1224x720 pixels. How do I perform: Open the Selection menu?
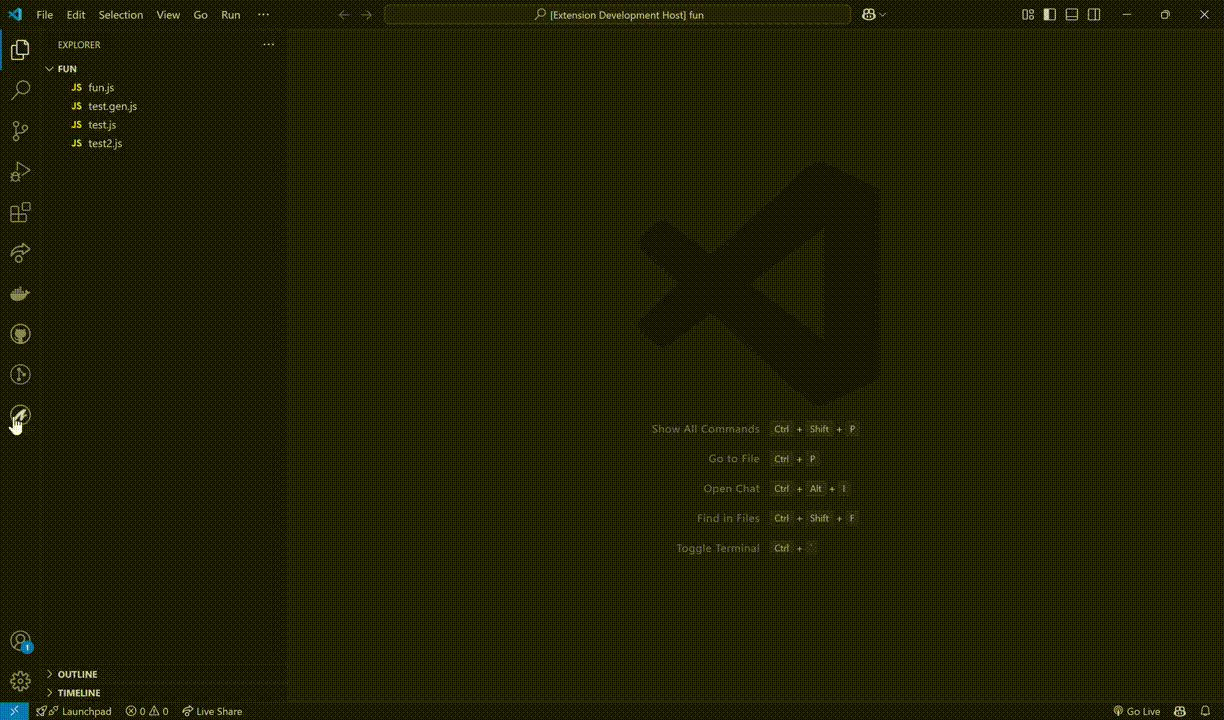click(121, 15)
